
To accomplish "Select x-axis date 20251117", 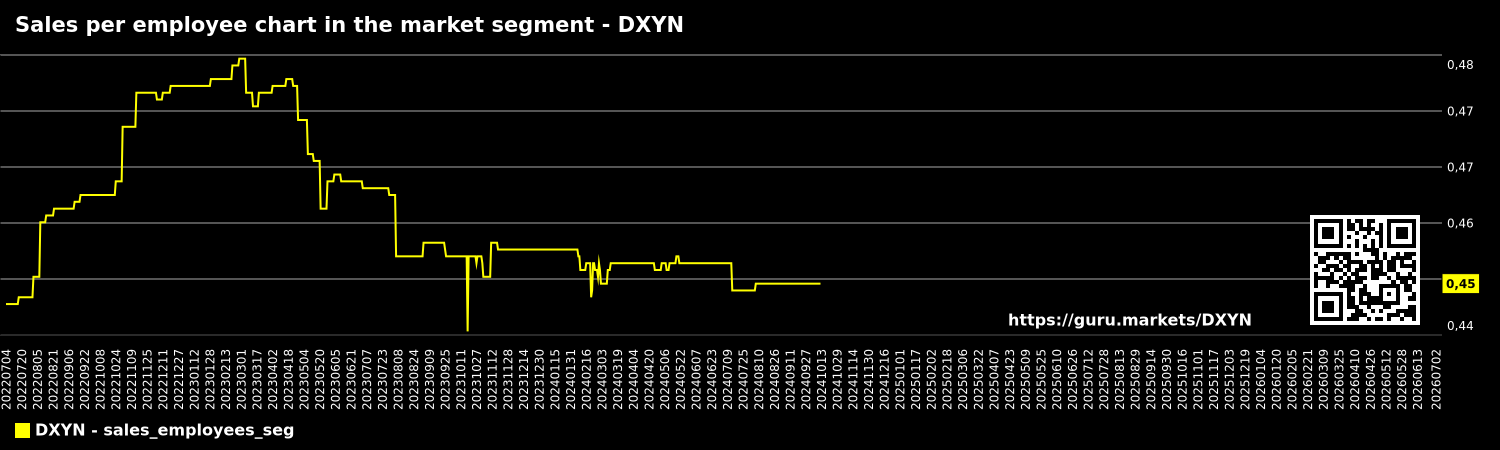I will [1215, 378].
